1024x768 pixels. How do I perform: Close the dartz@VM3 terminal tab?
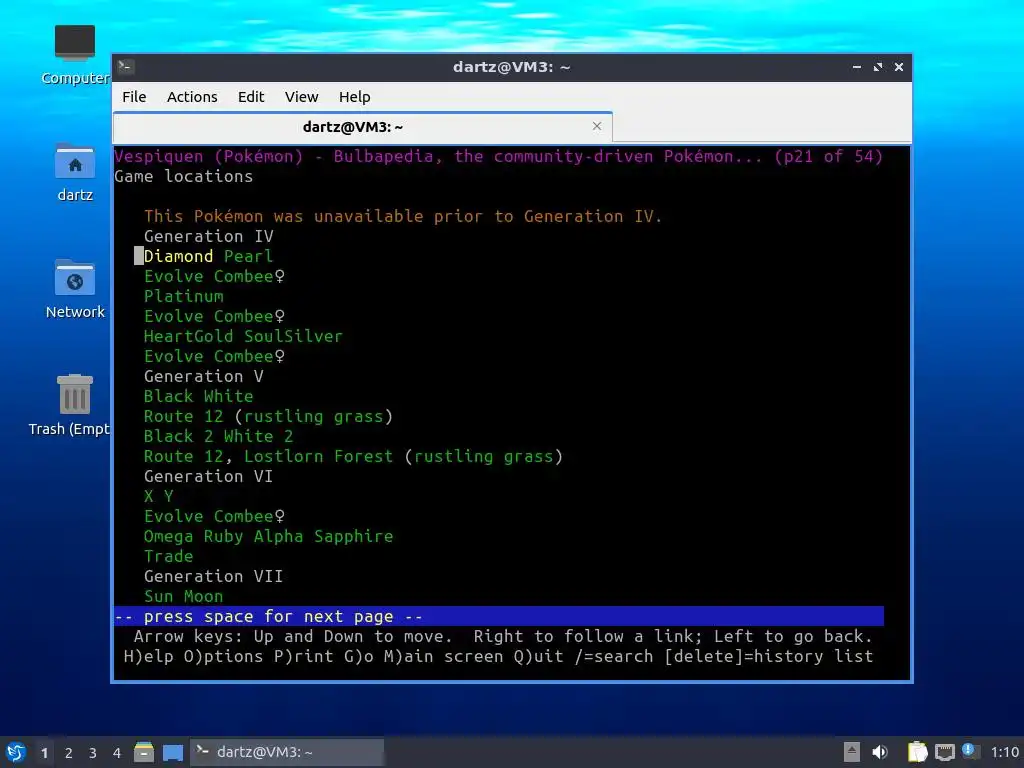597,126
